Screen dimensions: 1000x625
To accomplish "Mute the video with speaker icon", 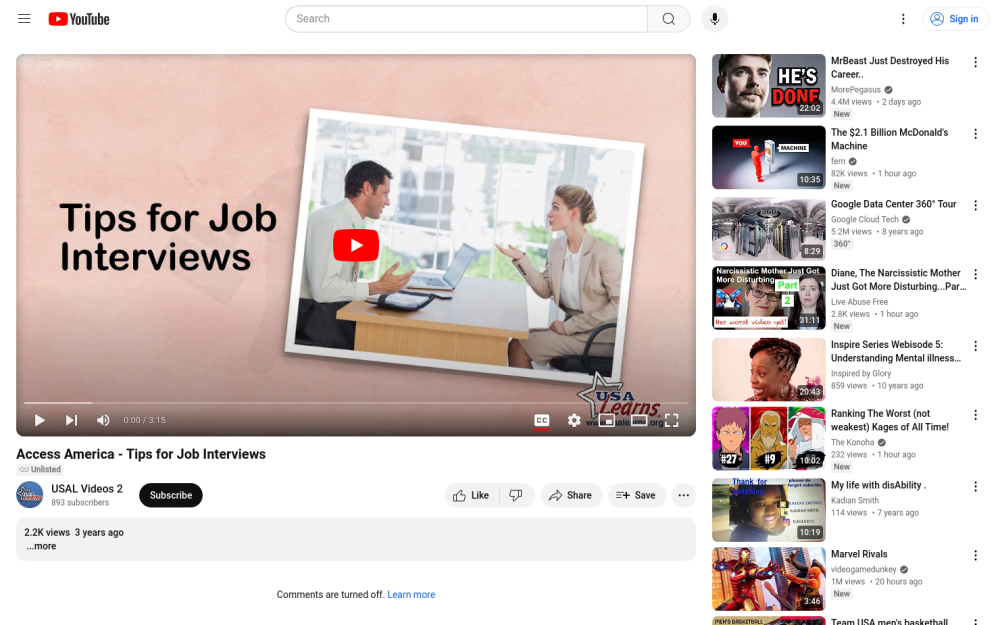I will click(x=103, y=420).
